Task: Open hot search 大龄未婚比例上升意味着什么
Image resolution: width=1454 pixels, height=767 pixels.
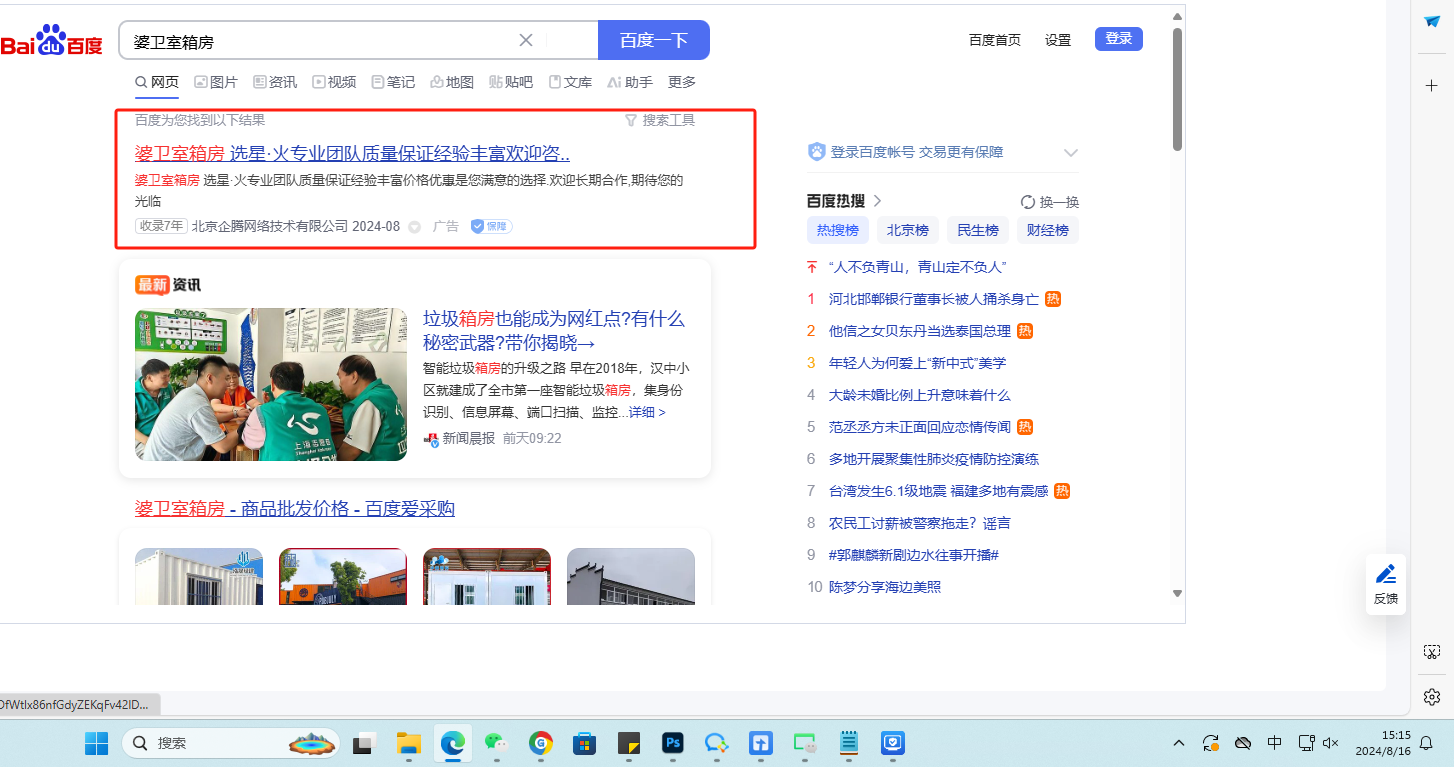Action: [920, 395]
